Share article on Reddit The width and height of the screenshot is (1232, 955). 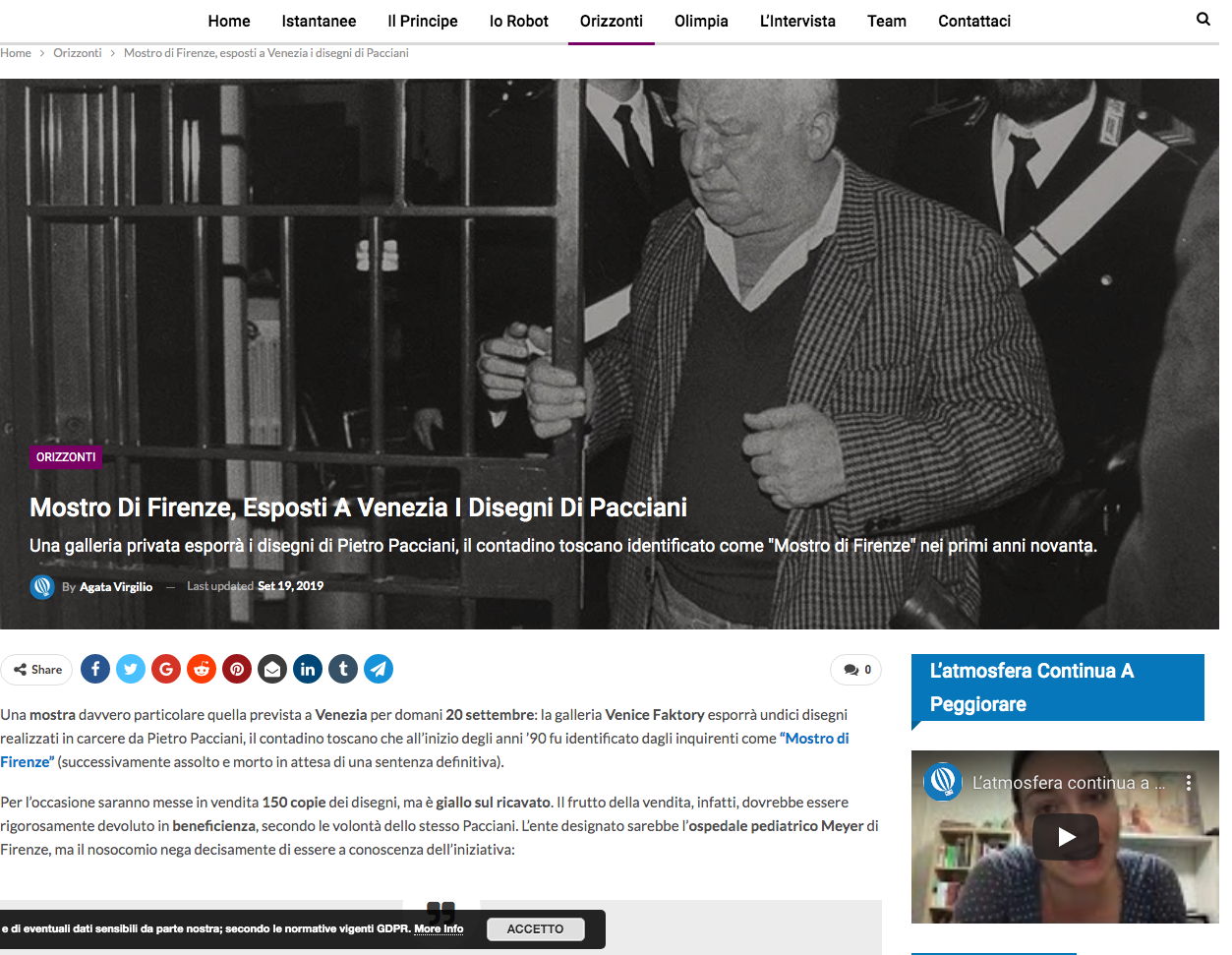202,670
